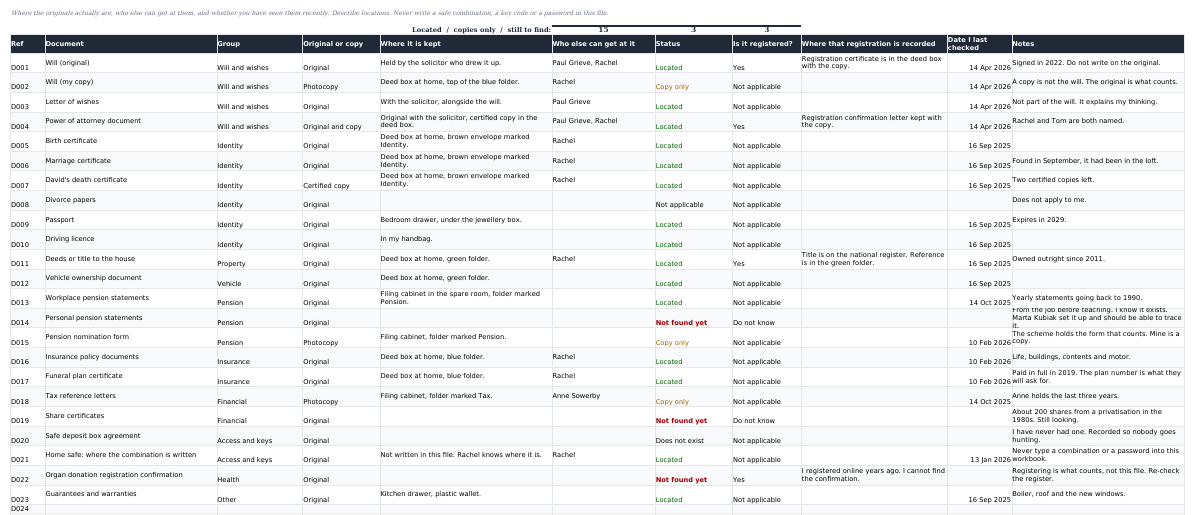Click the 'Driving licence' cell
The height and width of the screenshot is (515, 1195).
click(x=131, y=240)
